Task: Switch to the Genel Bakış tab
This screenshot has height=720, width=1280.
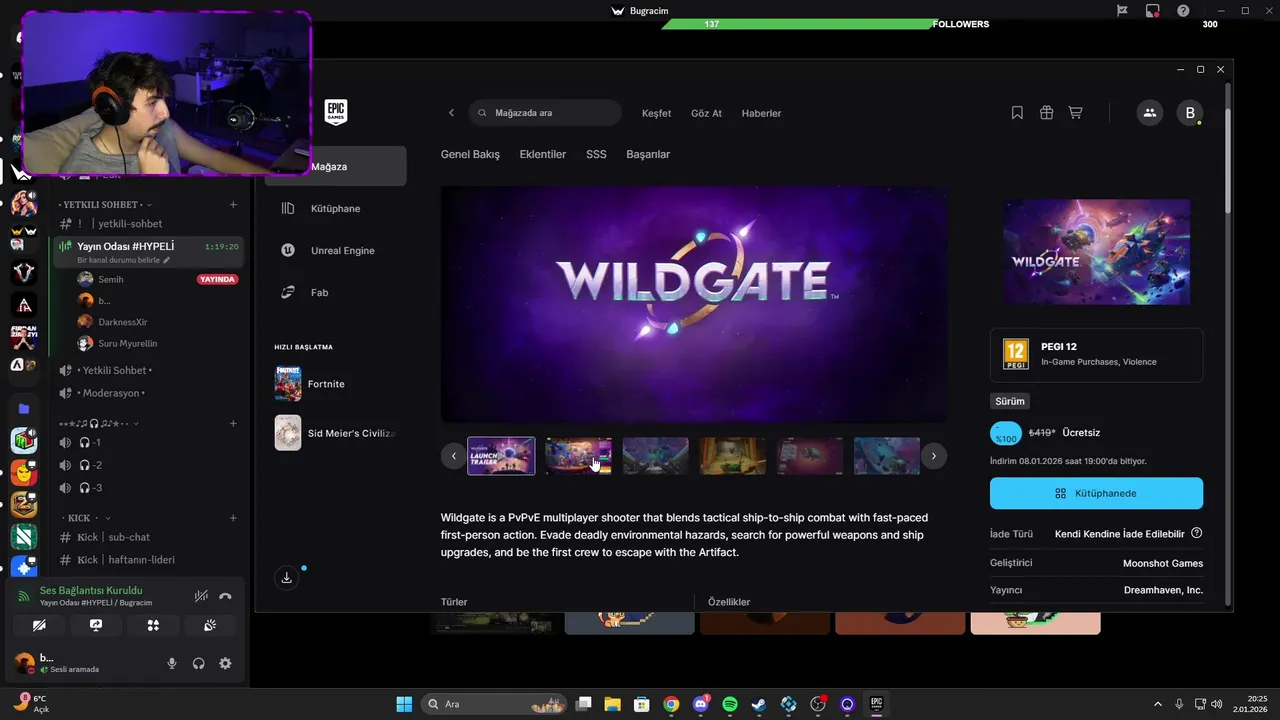Action: (x=470, y=154)
